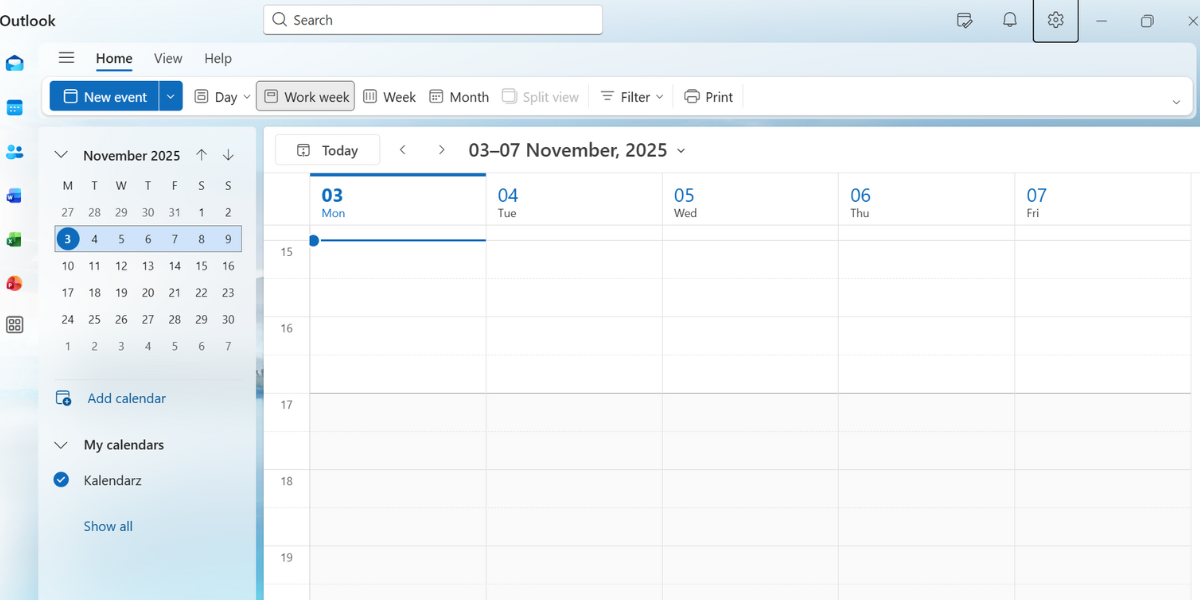Image resolution: width=1200 pixels, height=600 pixels.
Task: Select the Calendar icon in the left rail
Action: 14,108
